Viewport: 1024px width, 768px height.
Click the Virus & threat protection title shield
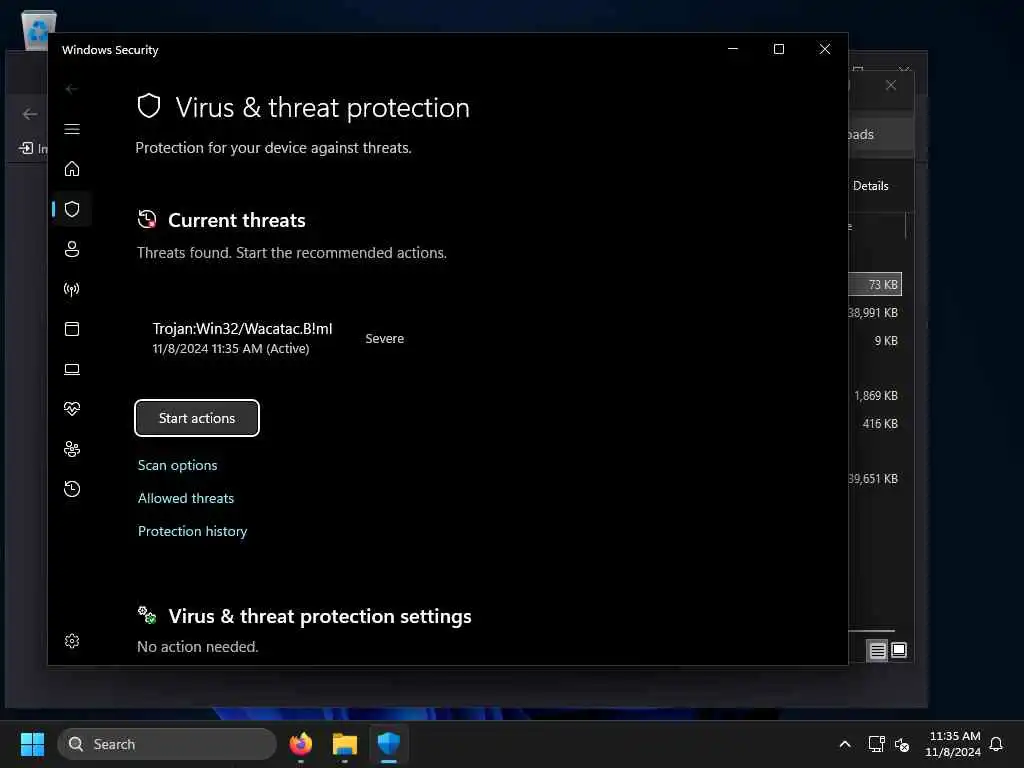pos(149,106)
